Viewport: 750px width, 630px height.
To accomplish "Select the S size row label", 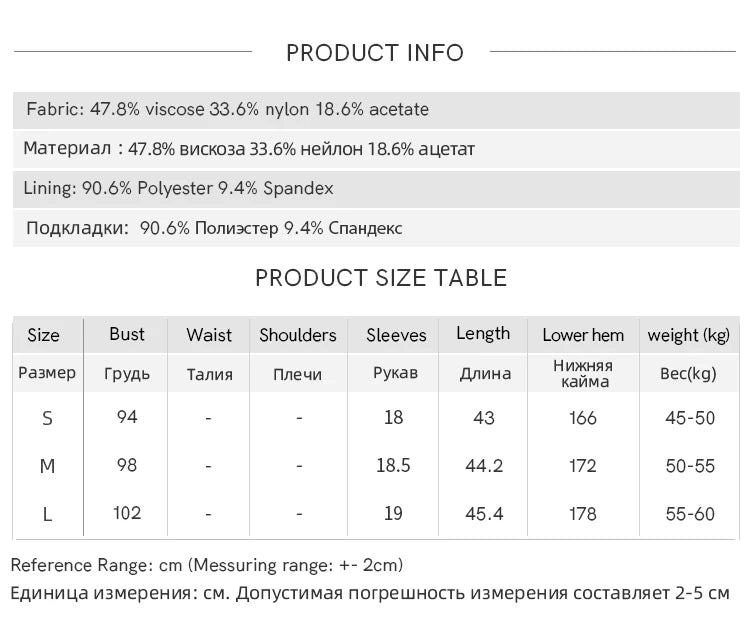I will [x=47, y=418].
